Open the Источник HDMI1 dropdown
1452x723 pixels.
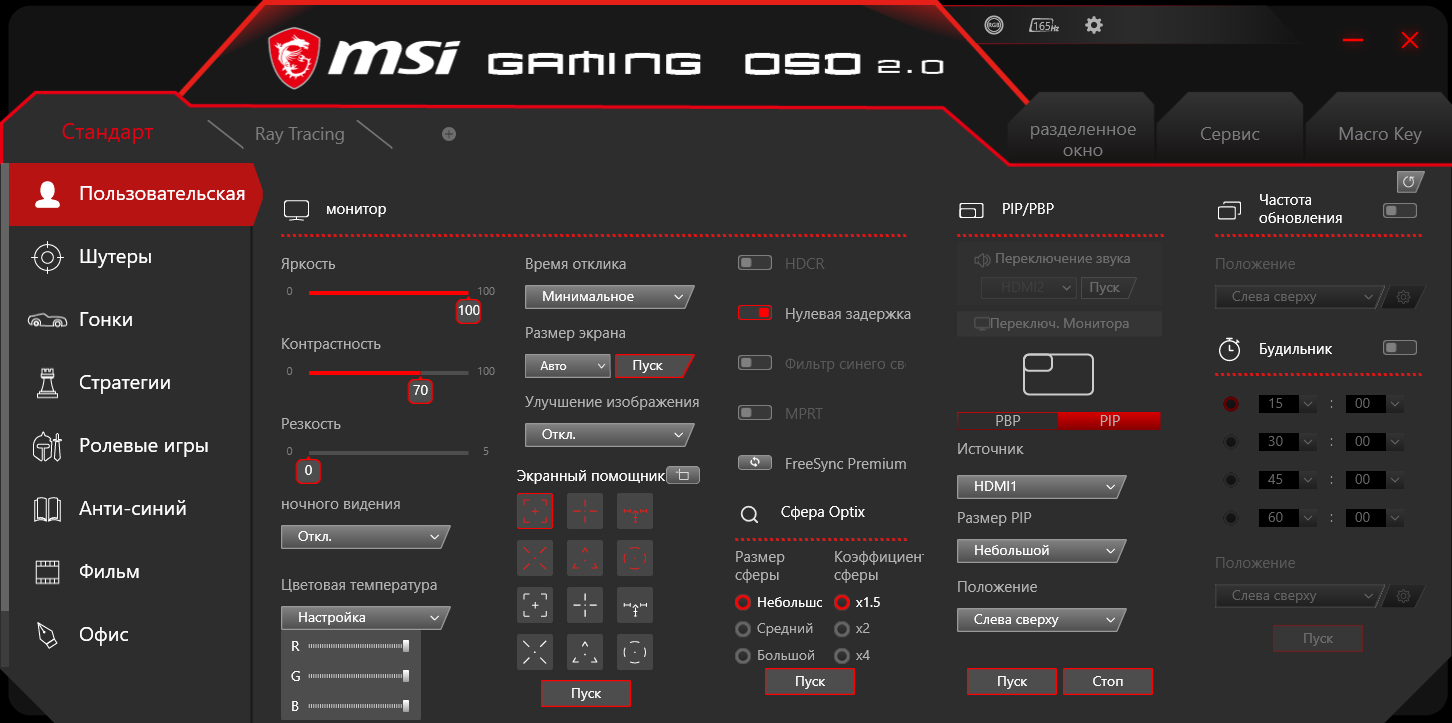click(1041, 487)
